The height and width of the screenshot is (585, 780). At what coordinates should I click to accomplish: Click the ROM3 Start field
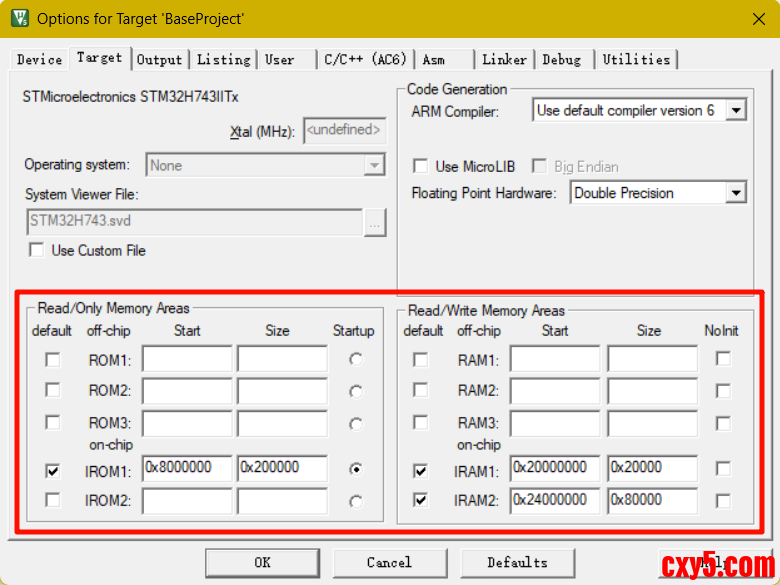187,423
